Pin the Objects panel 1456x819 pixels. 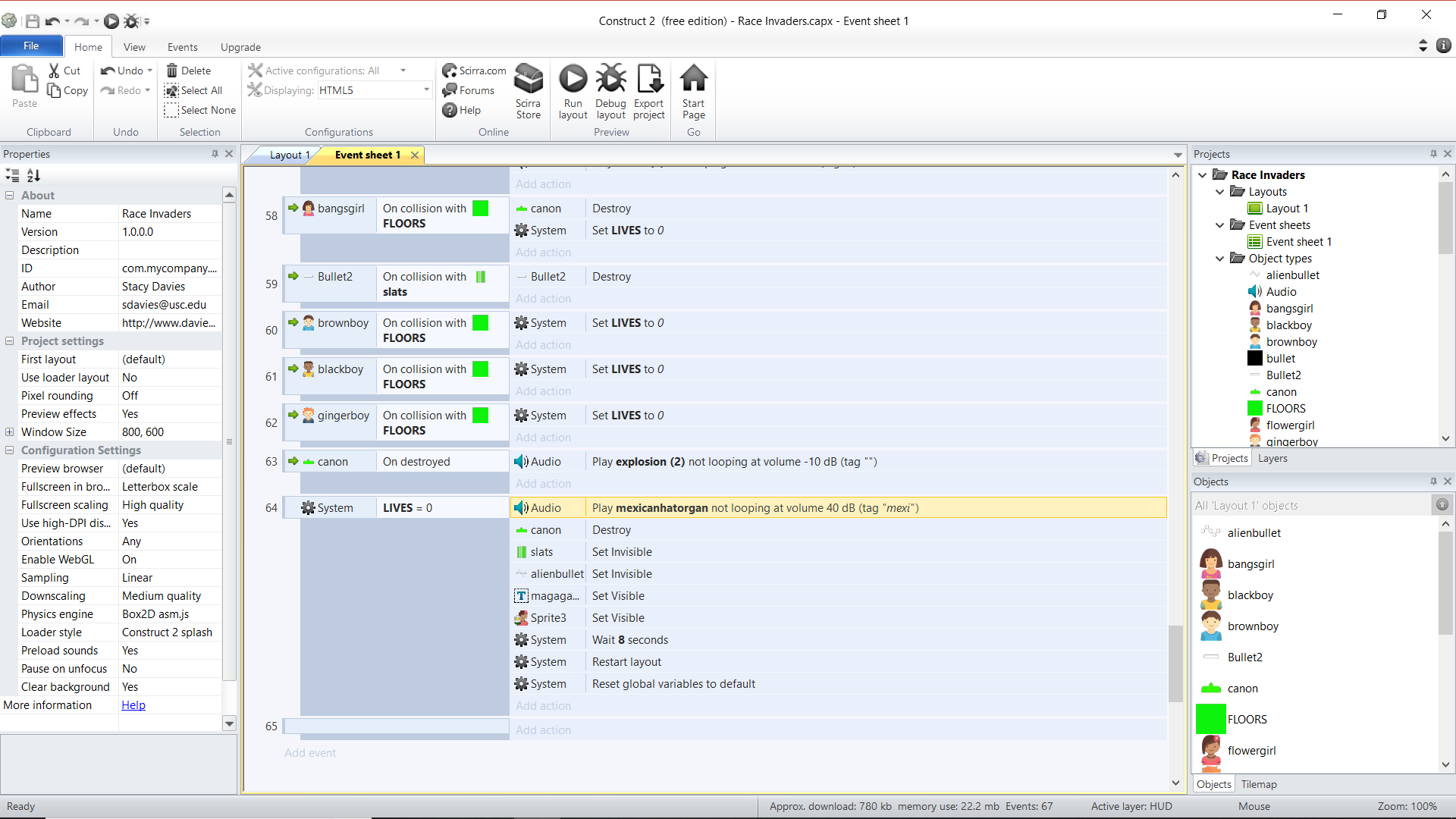[x=1433, y=482]
